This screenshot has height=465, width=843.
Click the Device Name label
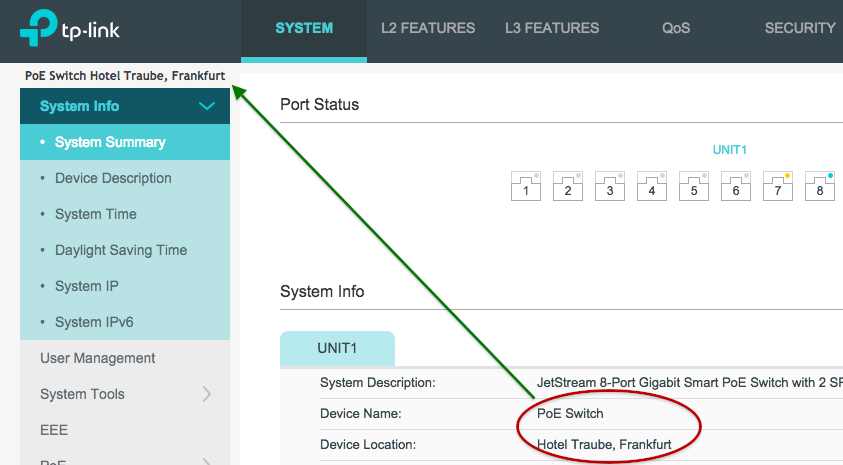coord(361,413)
